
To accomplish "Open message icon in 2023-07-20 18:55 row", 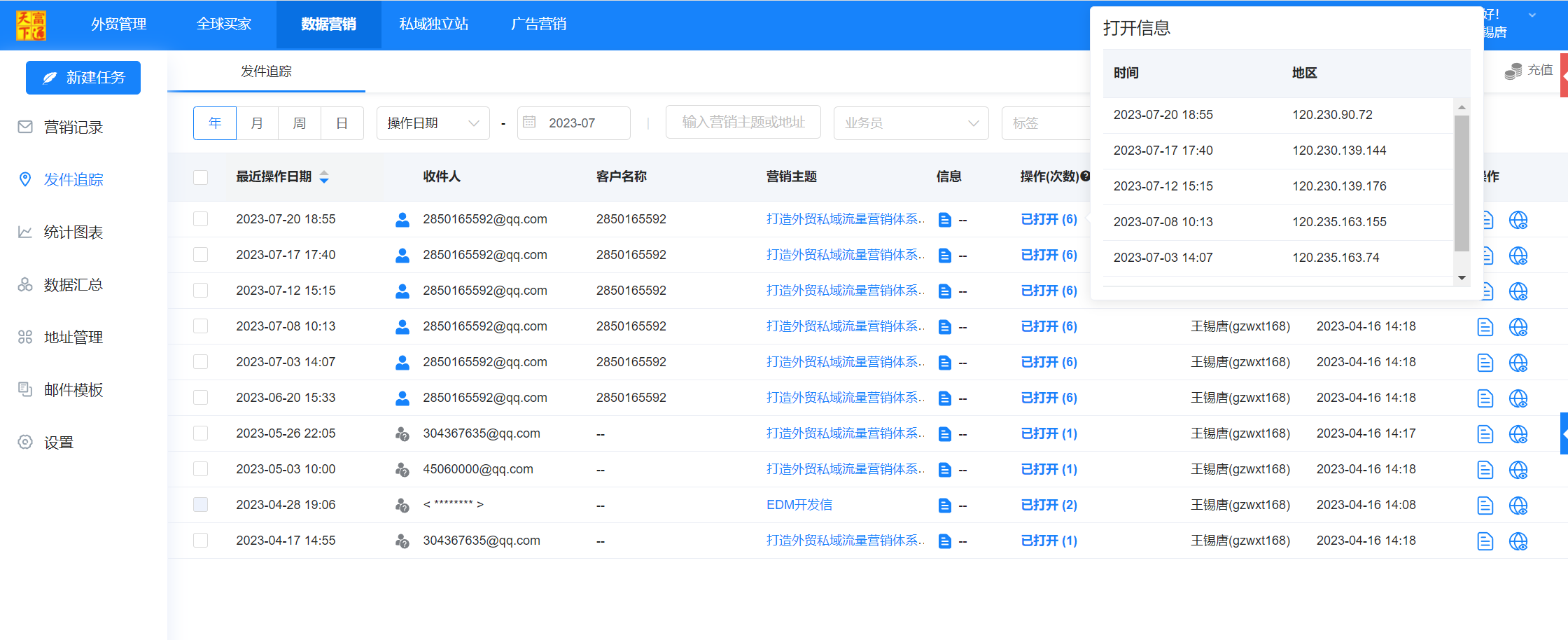I will pos(944,220).
